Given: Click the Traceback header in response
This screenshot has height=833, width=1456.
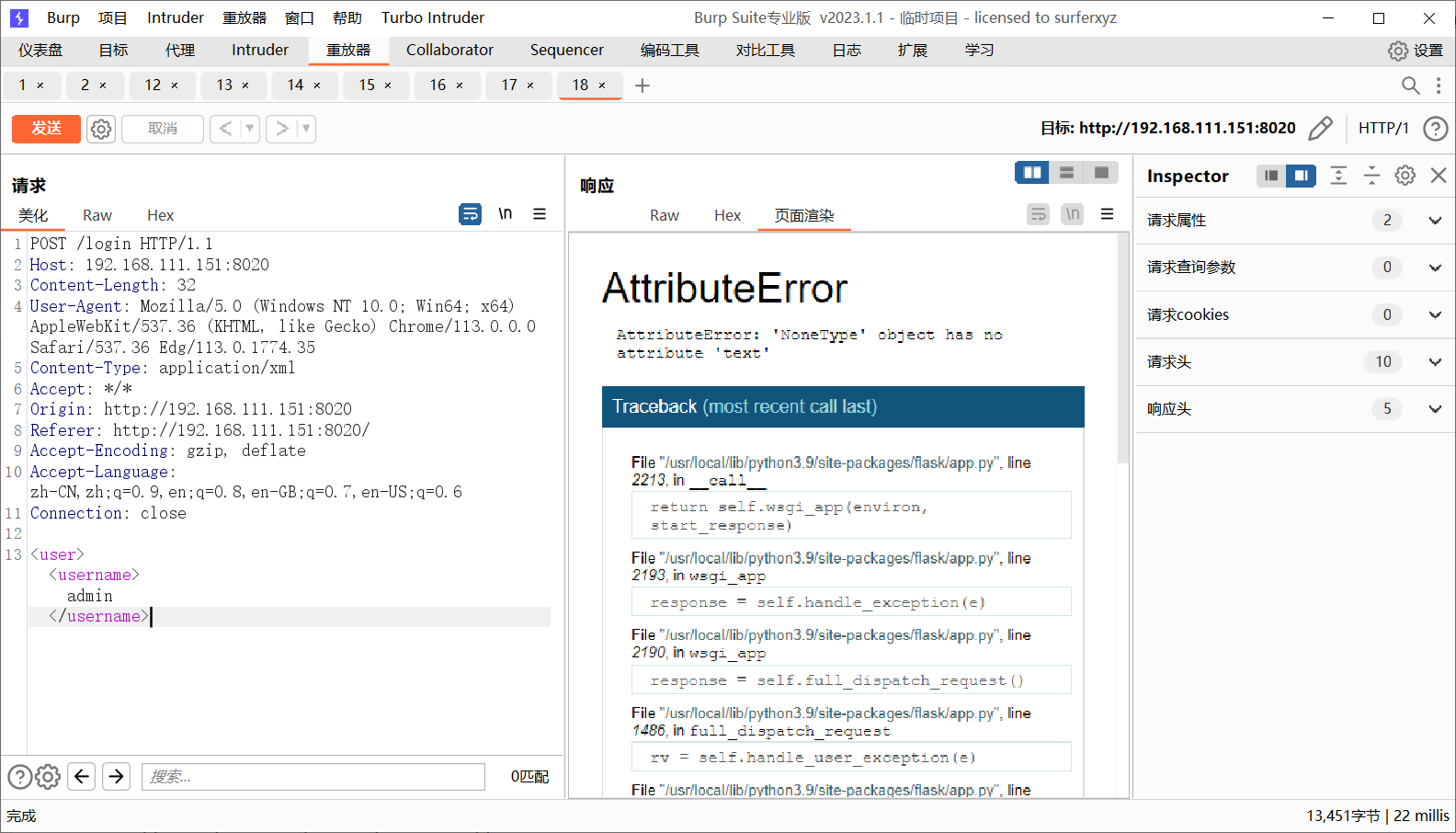Looking at the screenshot, I should click(843, 407).
